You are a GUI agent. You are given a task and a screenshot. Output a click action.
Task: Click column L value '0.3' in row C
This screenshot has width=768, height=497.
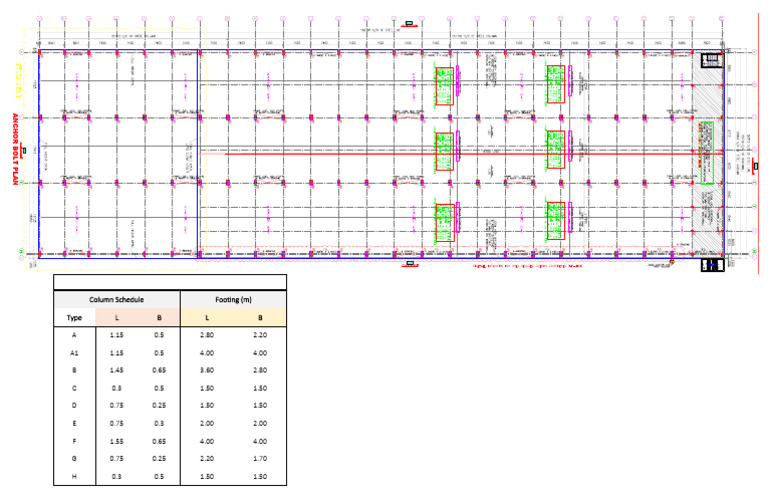pos(117,388)
